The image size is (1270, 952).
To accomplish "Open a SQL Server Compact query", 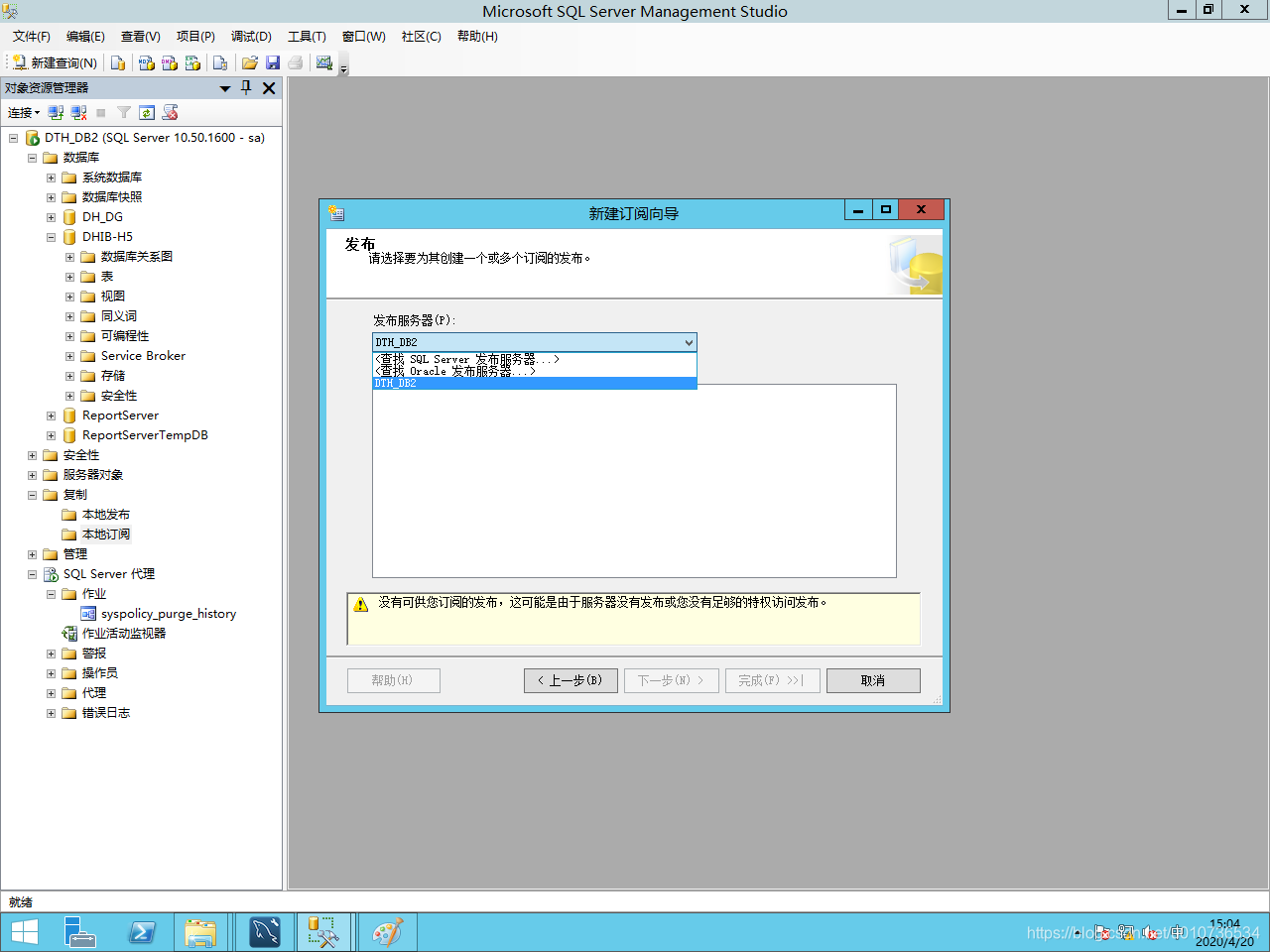I will 220,62.
